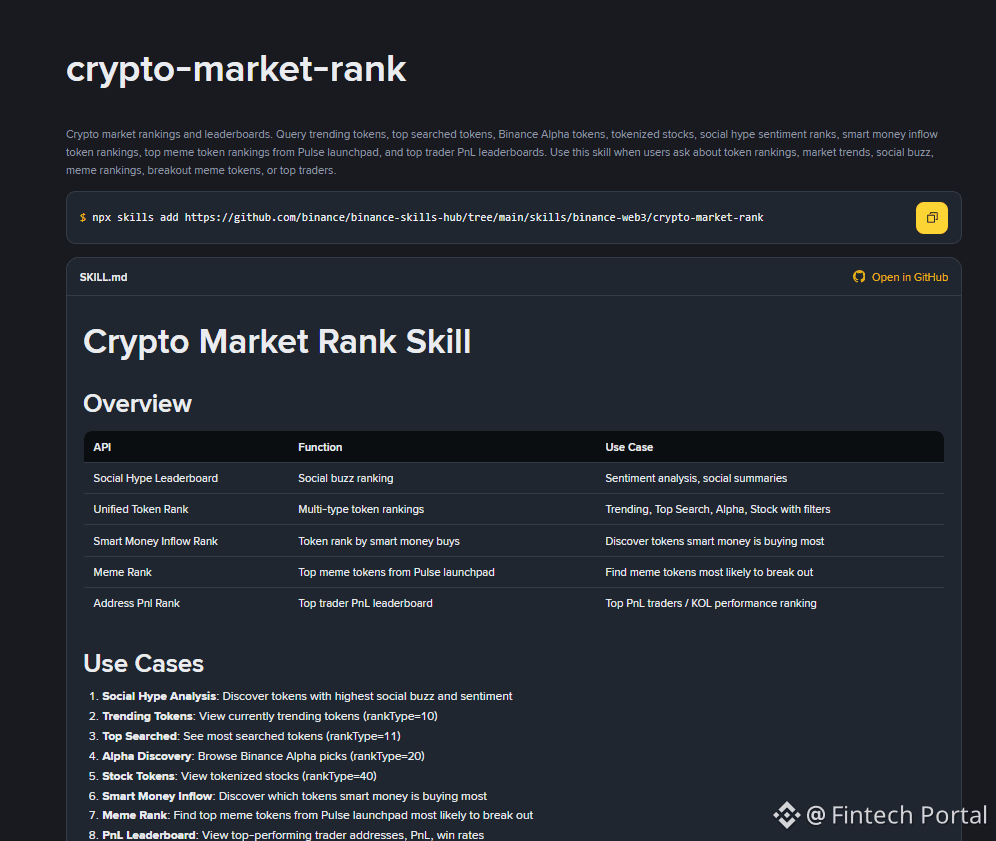
Task: Click the Multi-type token rankings cell
Action: 361,509
